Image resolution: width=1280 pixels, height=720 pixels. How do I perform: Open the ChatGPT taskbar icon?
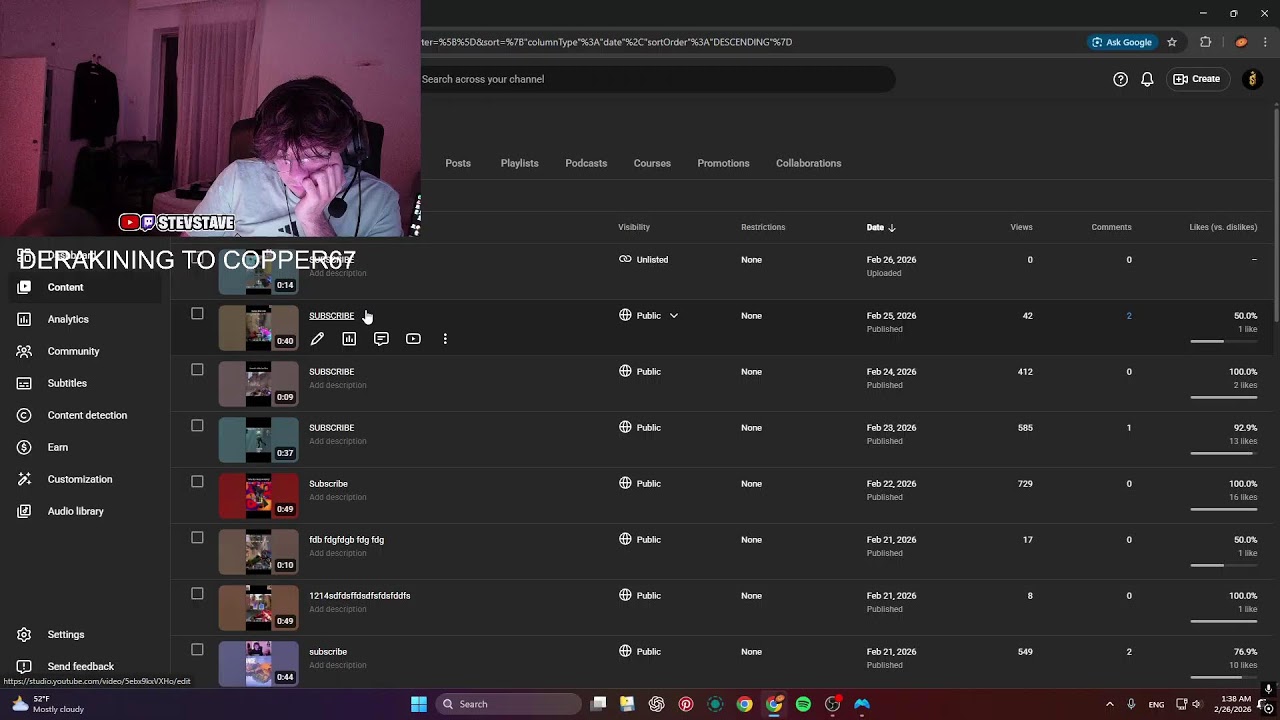pos(656,704)
